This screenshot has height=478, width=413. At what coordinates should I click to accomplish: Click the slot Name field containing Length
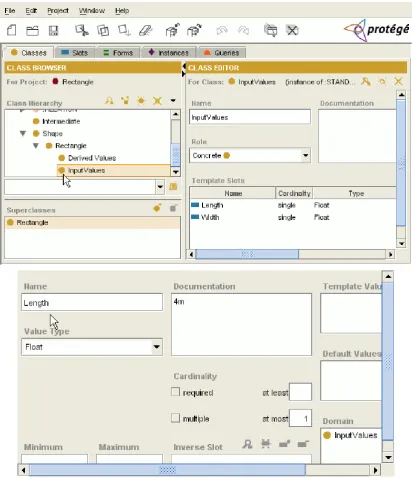pos(92,303)
